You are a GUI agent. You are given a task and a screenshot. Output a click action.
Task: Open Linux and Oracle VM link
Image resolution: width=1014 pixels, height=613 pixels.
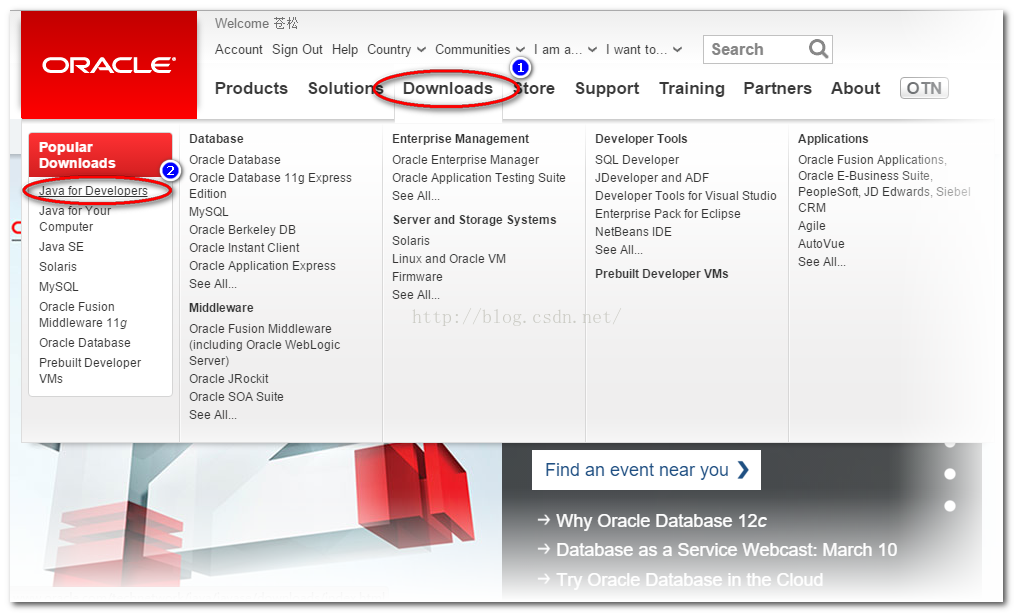[x=449, y=259]
